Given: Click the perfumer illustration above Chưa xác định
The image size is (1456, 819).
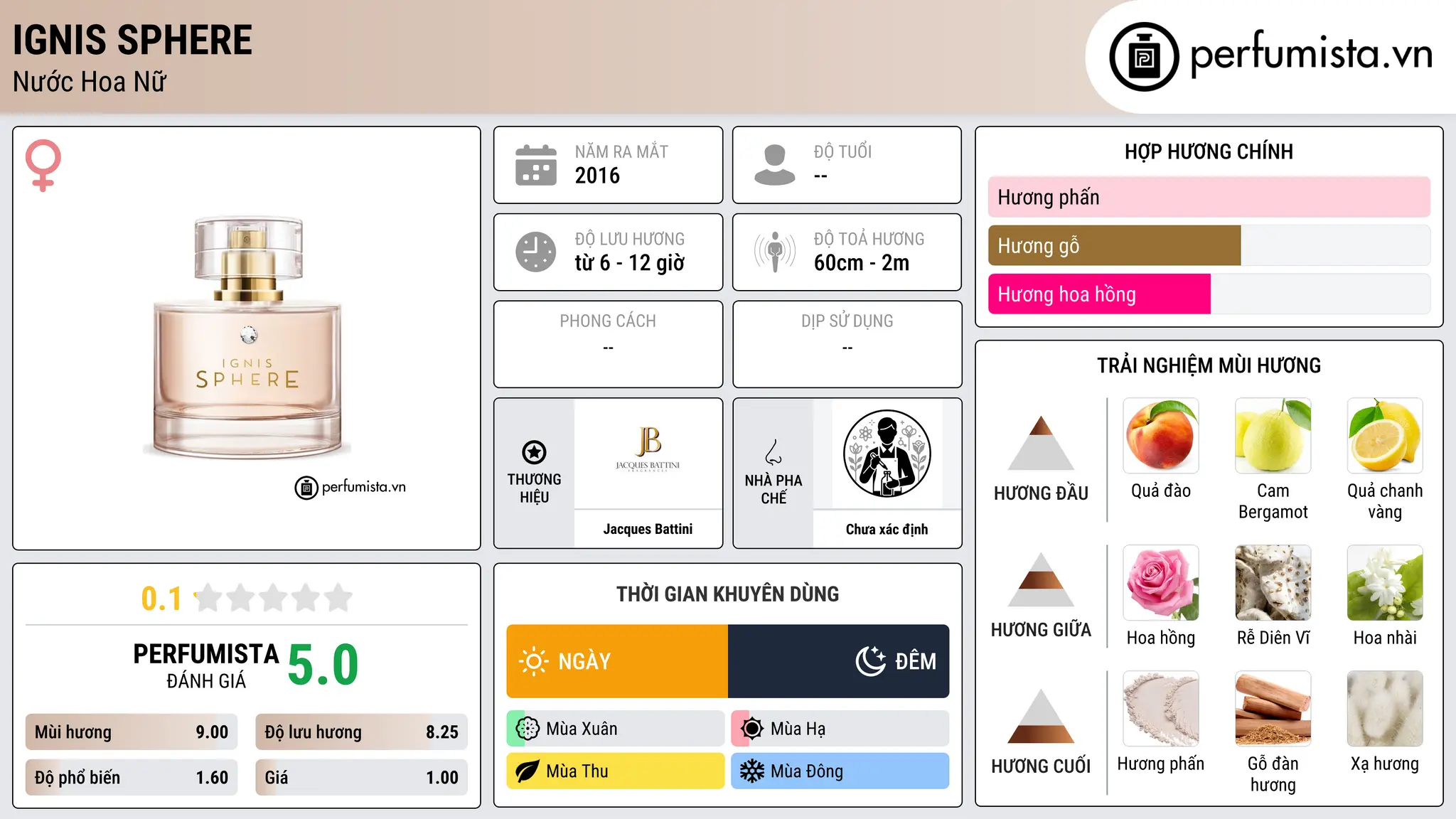Looking at the screenshot, I should click(x=887, y=454).
